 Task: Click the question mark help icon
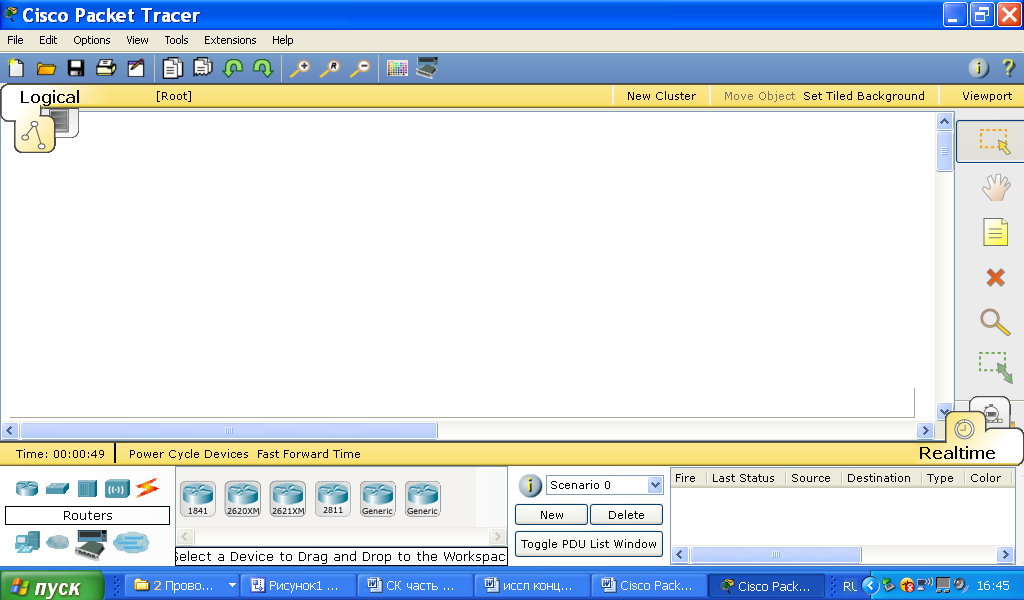[x=1008, y=68]
